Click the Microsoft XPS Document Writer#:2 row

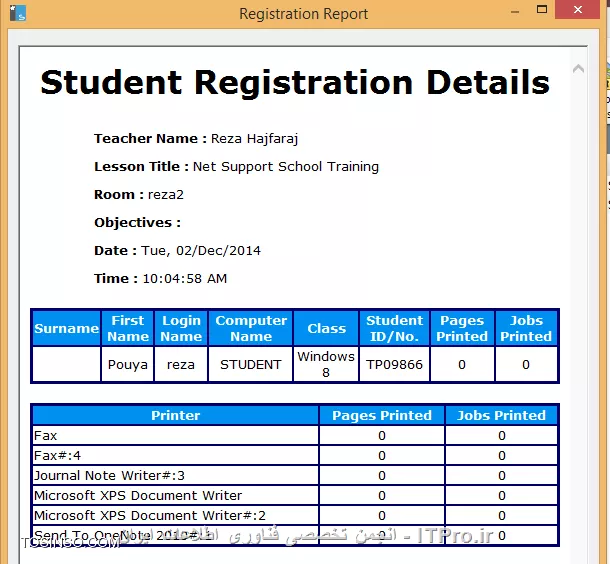(x=295, y=515)
